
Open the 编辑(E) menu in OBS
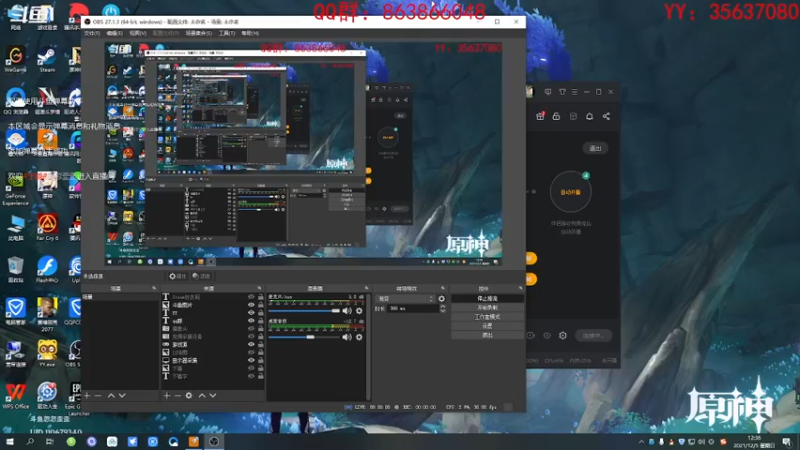(115, 33)
